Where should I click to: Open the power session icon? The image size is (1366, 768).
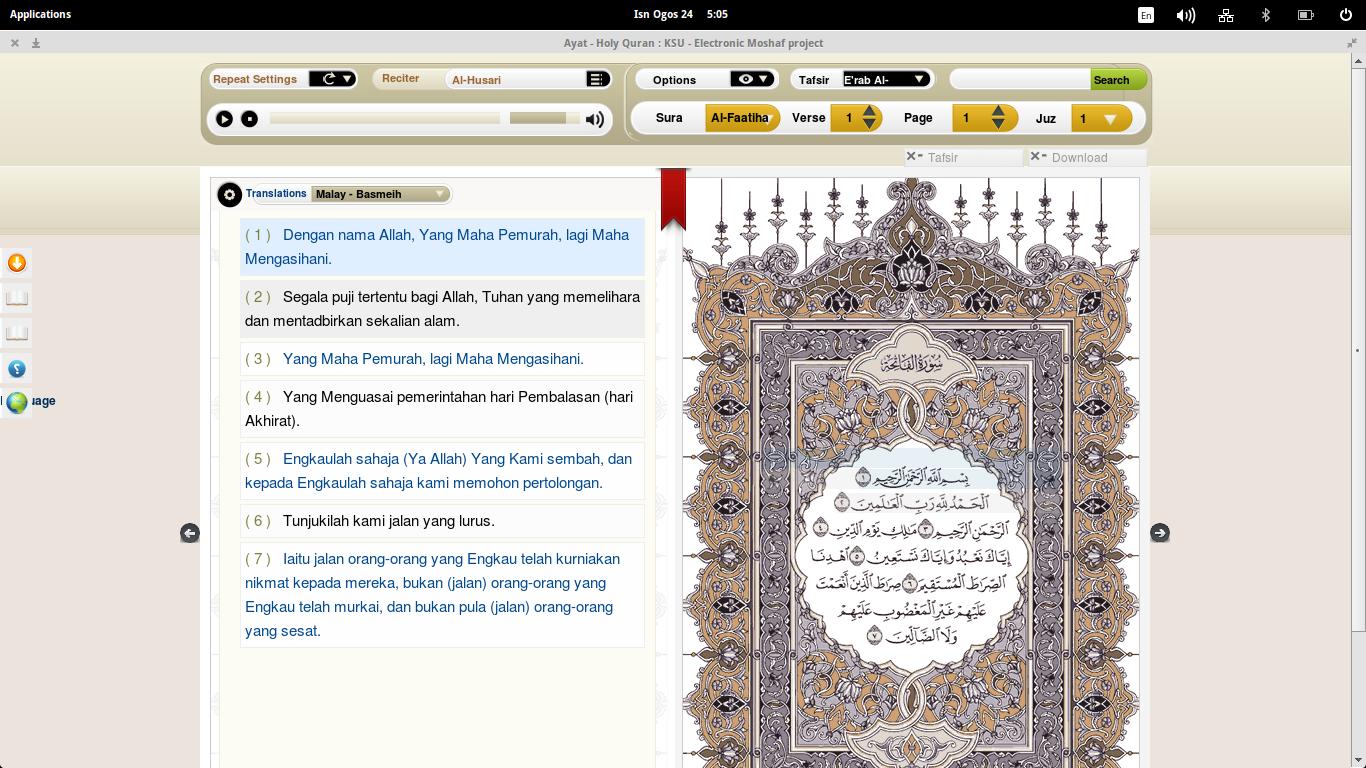(x=1346, y=15)
